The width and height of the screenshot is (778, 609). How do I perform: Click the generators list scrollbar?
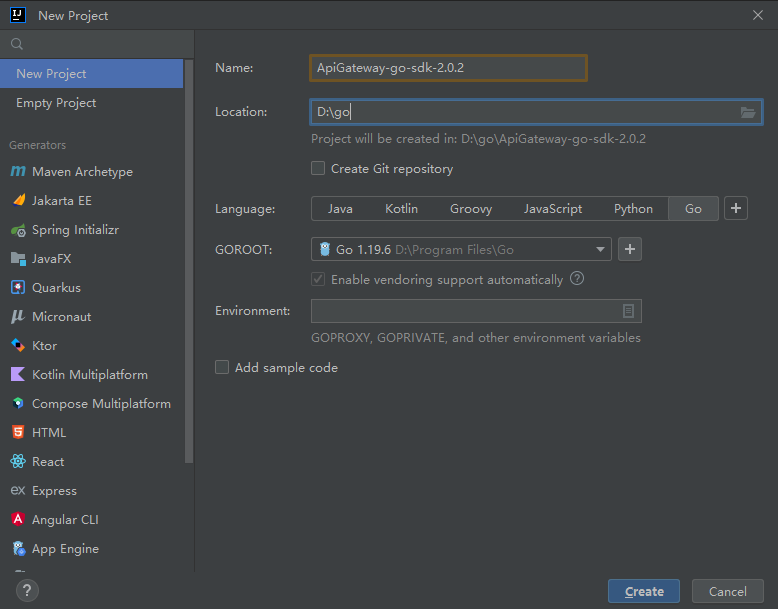pyautogui.click(x=189, y=300)
